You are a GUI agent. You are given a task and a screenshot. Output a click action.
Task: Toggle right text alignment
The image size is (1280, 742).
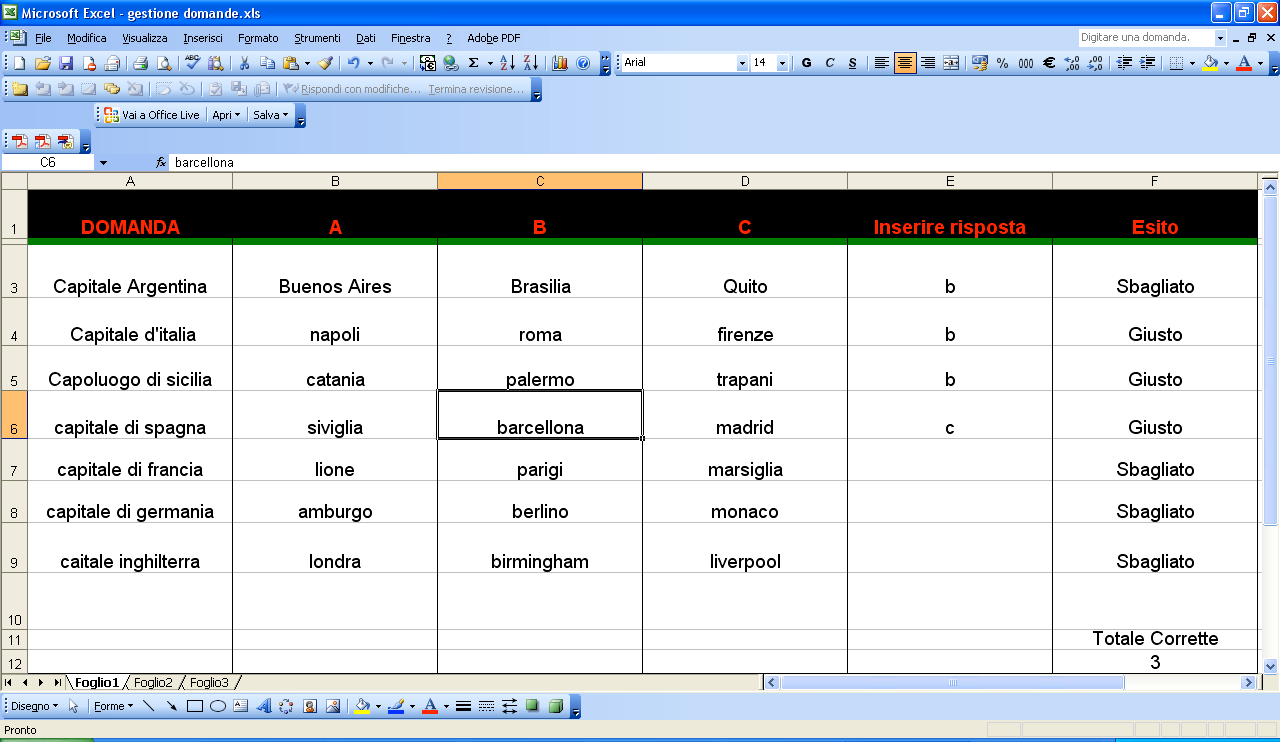[x=928, y=63]
